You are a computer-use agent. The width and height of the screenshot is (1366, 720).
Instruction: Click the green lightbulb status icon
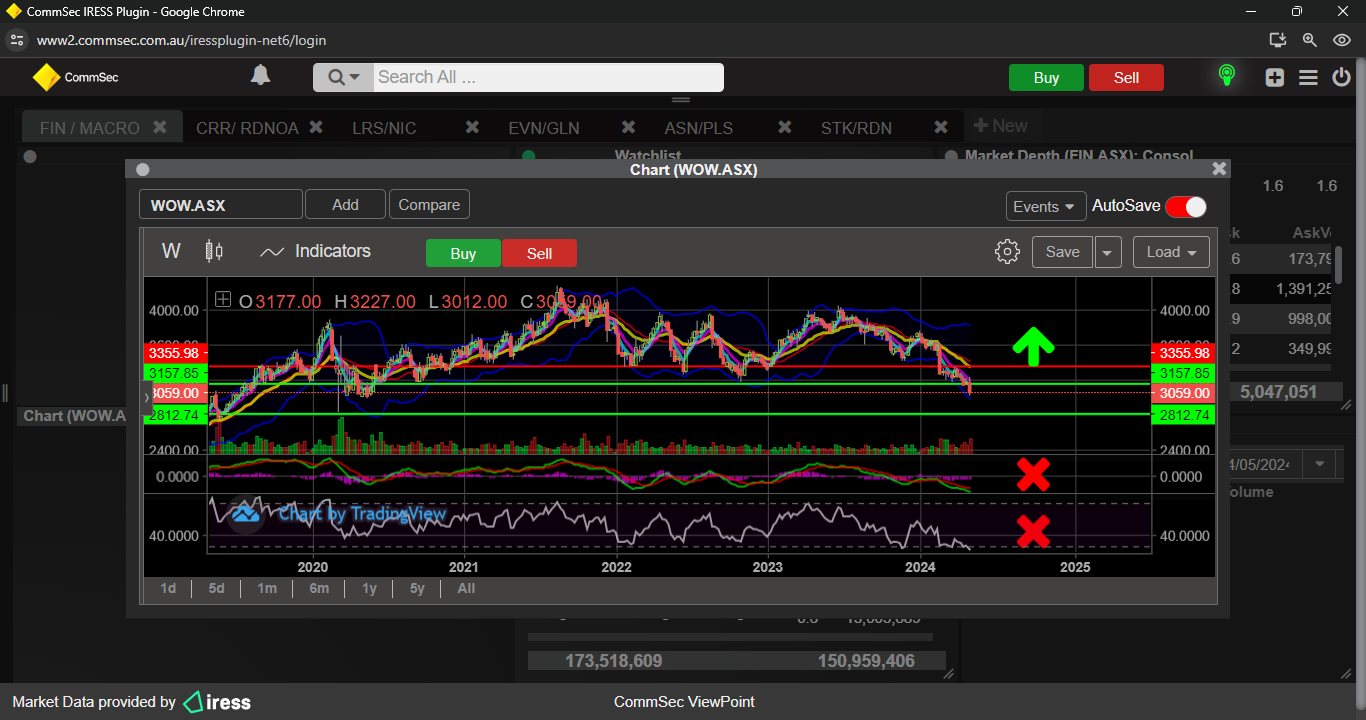point(1226,76)
